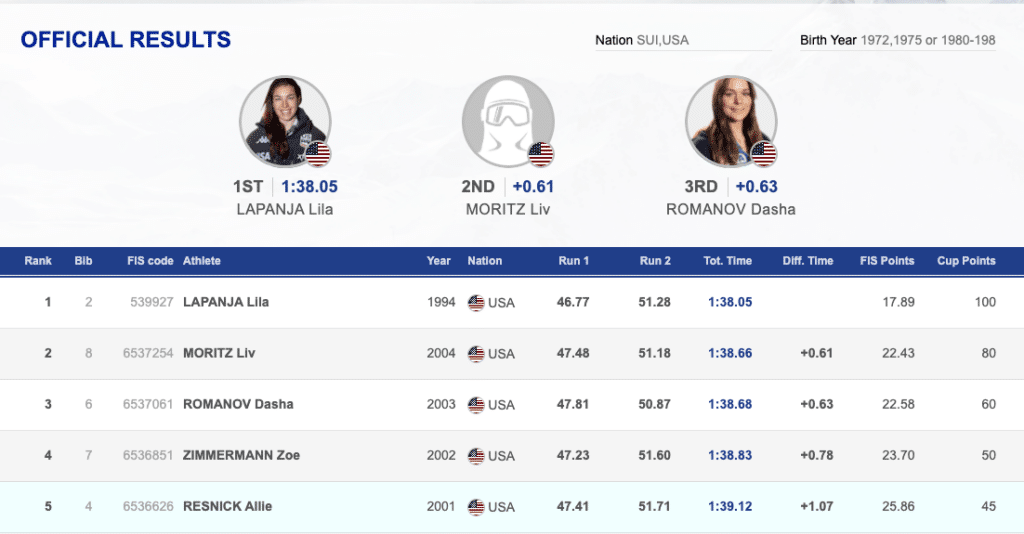The height and width of the screenshot is (534, 1024).
Task: Sort by Tot. Time column header
Action: [727, 261]
